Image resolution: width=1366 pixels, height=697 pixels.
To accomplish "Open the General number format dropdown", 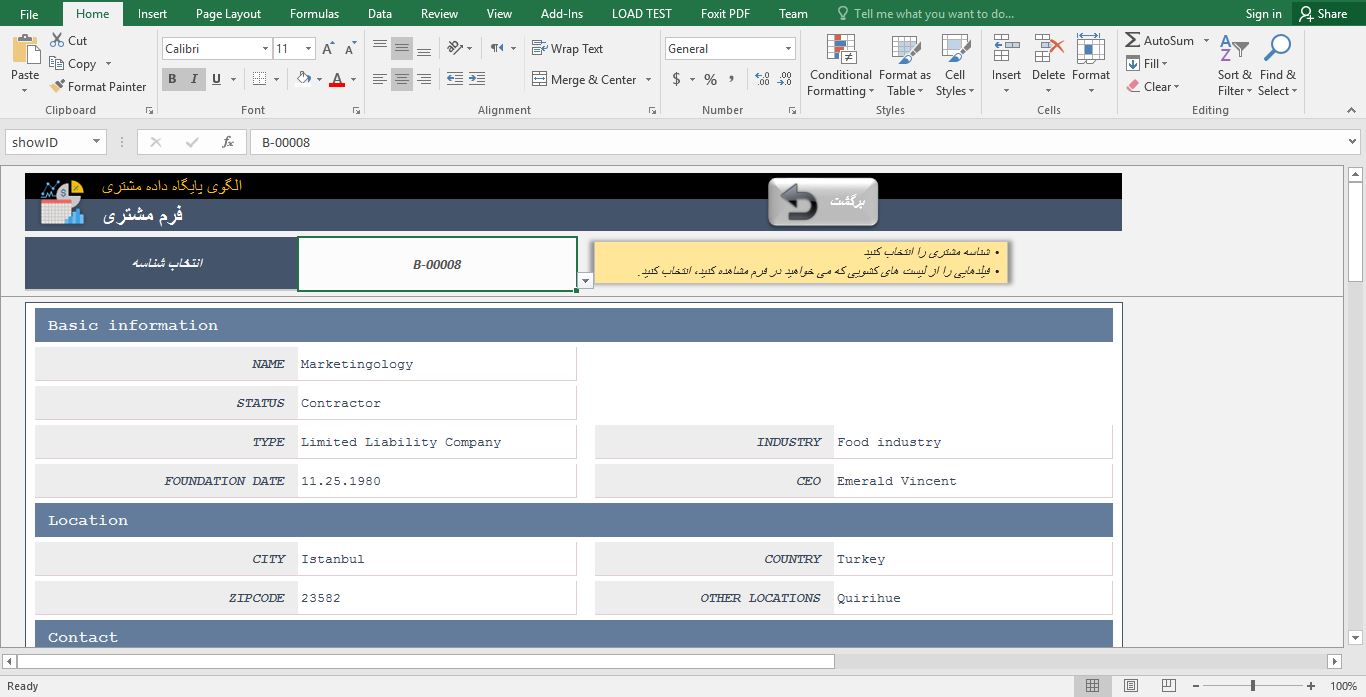I will [x=788, y=49].
